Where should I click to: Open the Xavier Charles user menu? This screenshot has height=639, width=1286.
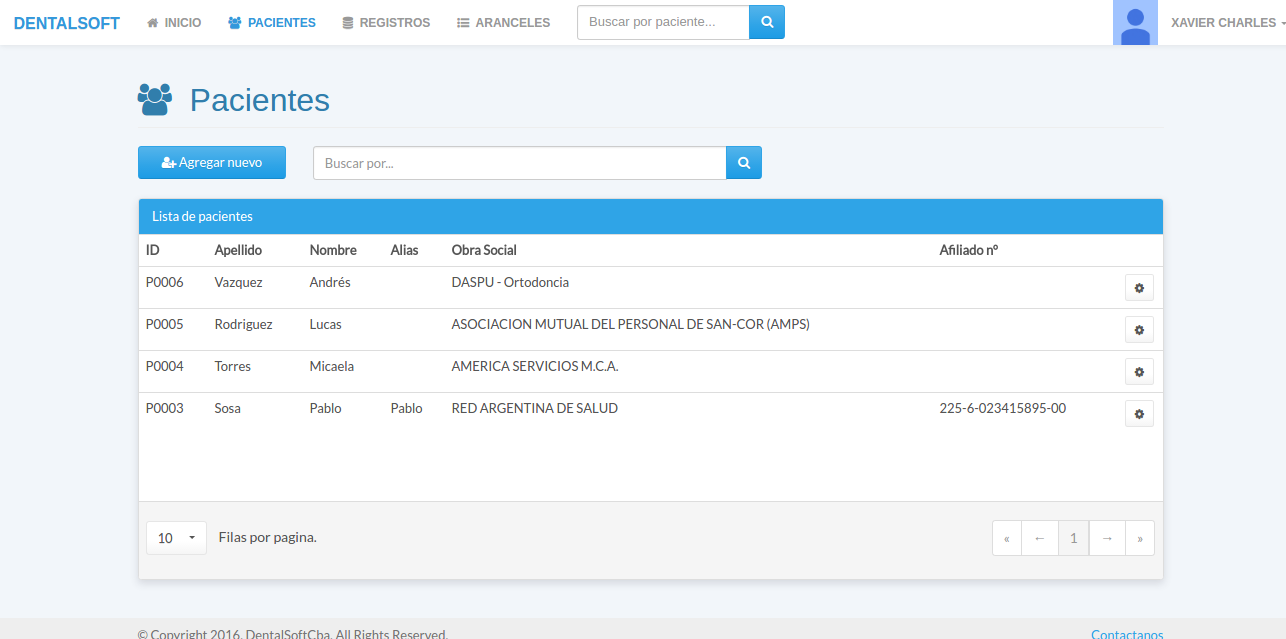coord(1227,23)
